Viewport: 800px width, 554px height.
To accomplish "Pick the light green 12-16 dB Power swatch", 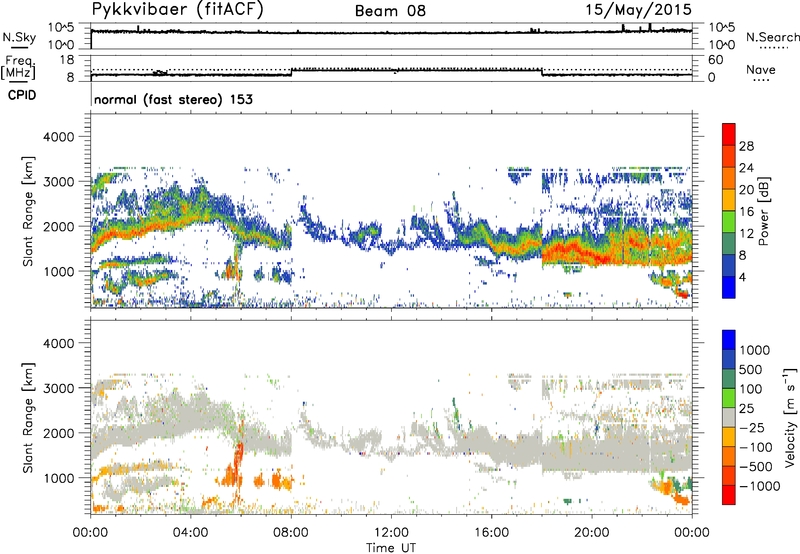I will click(x=729, y=221).
